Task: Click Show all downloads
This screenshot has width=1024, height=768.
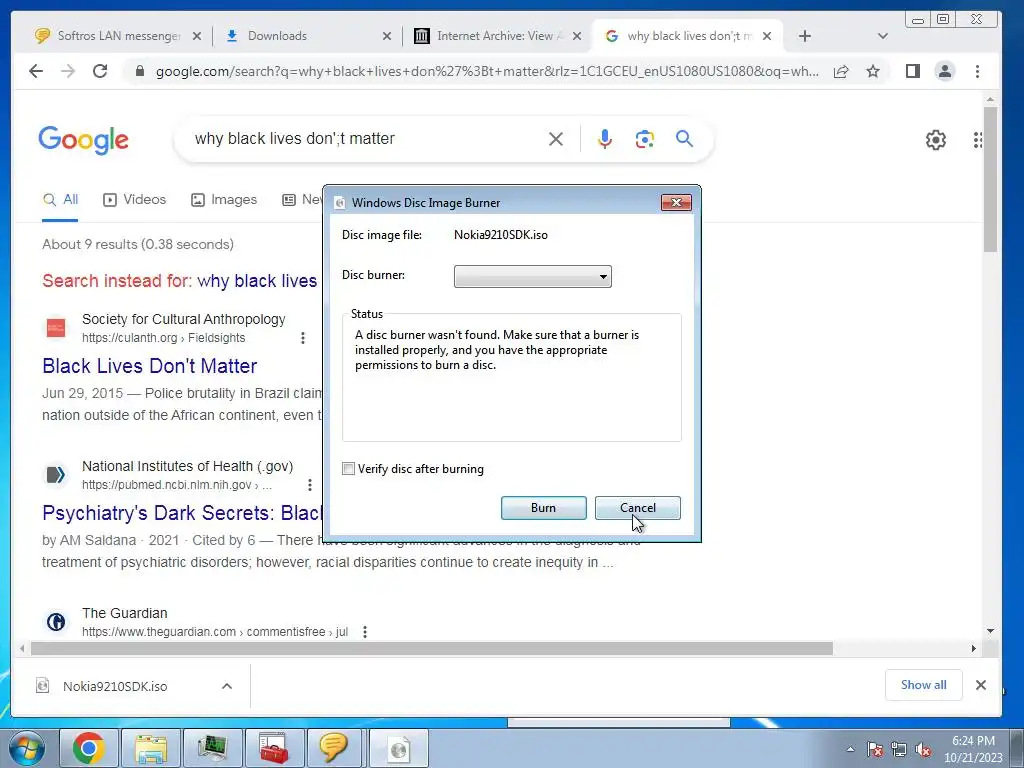Action: coord(923,685)
